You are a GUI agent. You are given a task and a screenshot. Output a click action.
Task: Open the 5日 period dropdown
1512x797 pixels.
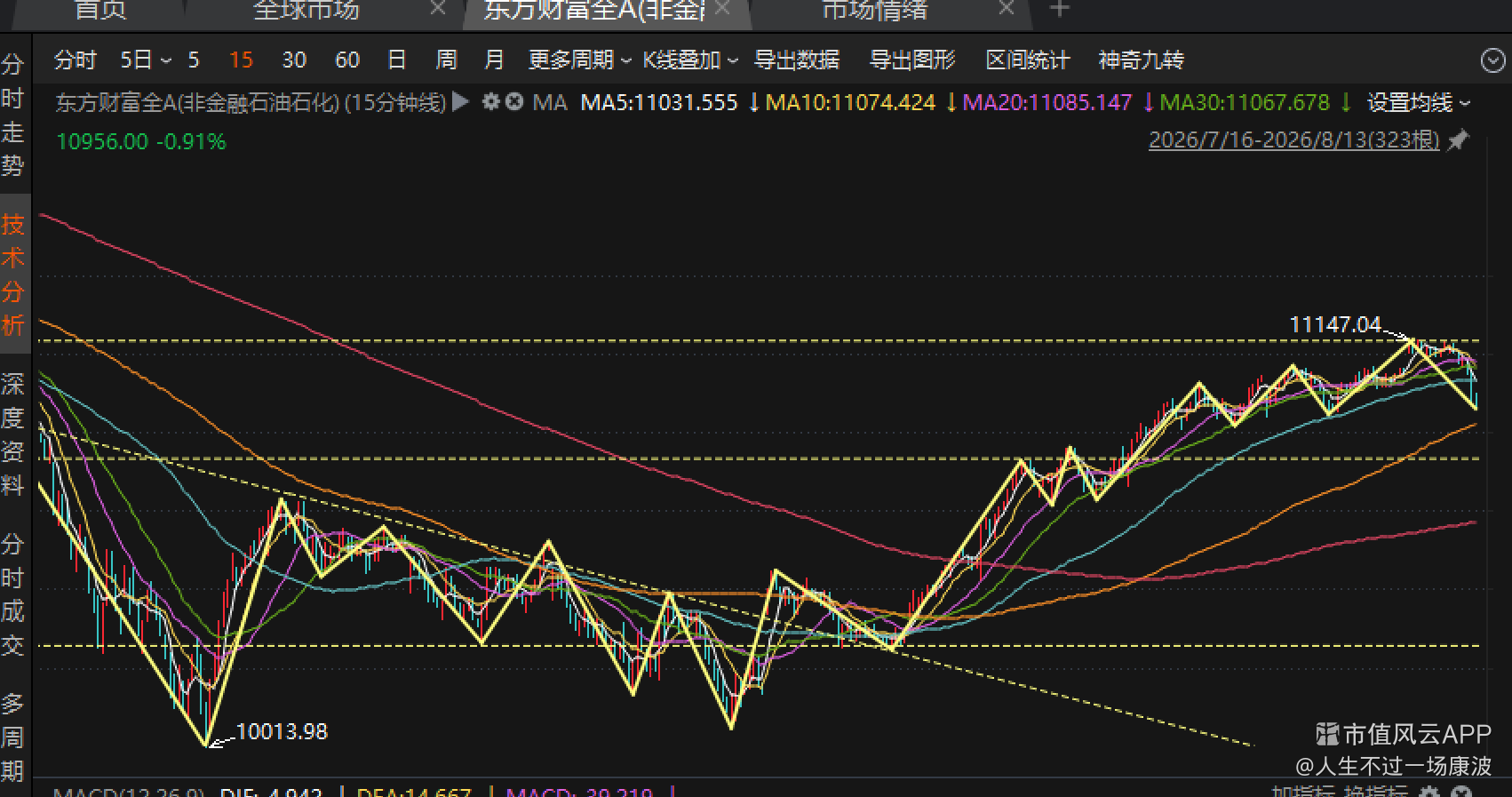(x=146, y=60)
